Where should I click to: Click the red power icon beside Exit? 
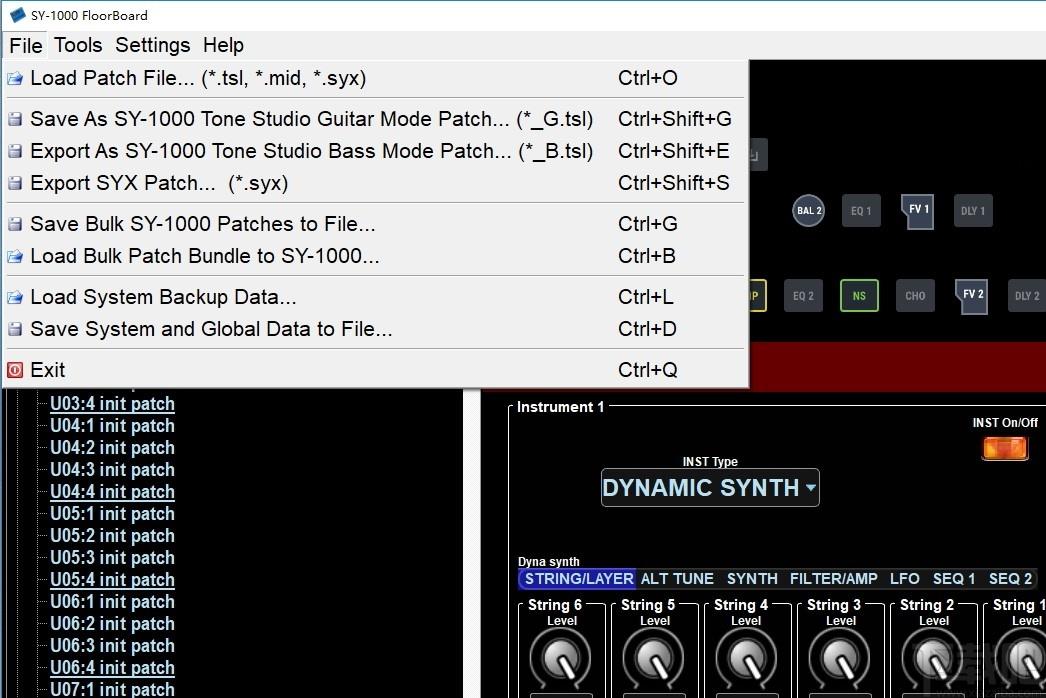(x=15, y=370)
